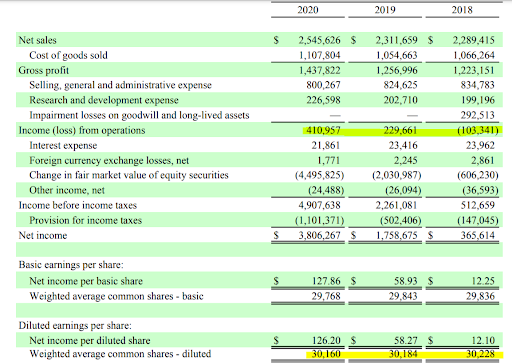The image size is (512, 364).
Task: Select impairment value 292,513
Action: coord(478,115)
